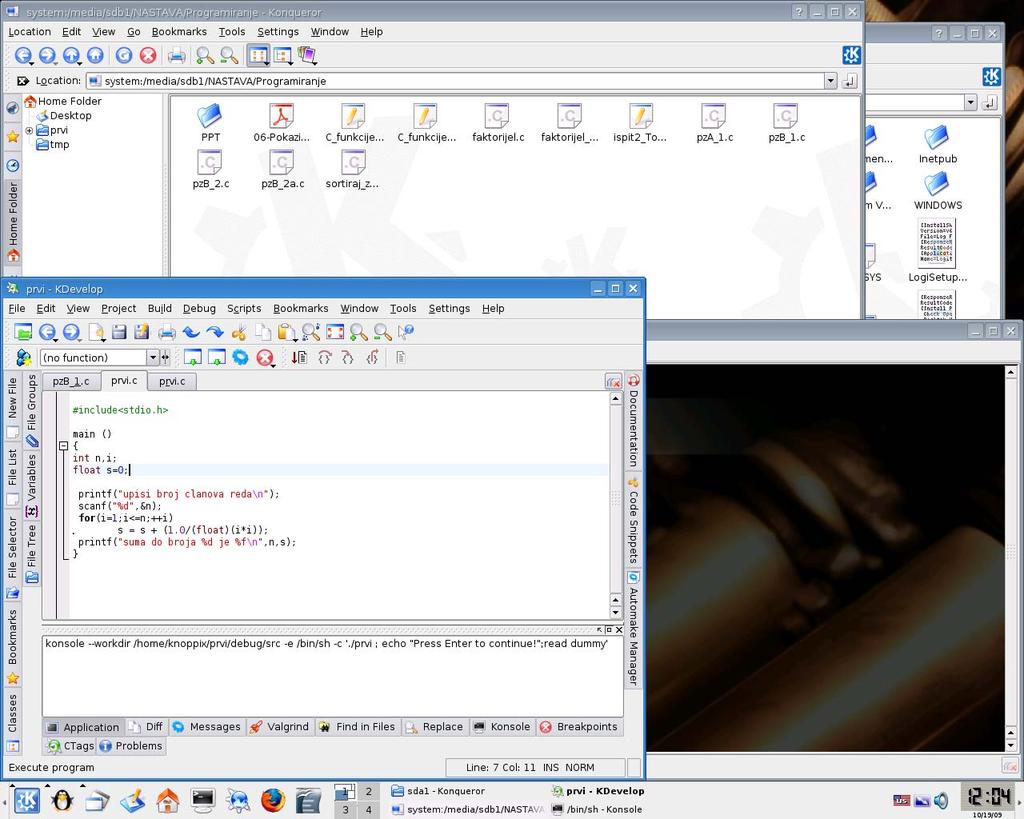This screenshot has height=819, width=1024.
Task: Go up one directory in Konqueror
Action: [x=71, y=56]
